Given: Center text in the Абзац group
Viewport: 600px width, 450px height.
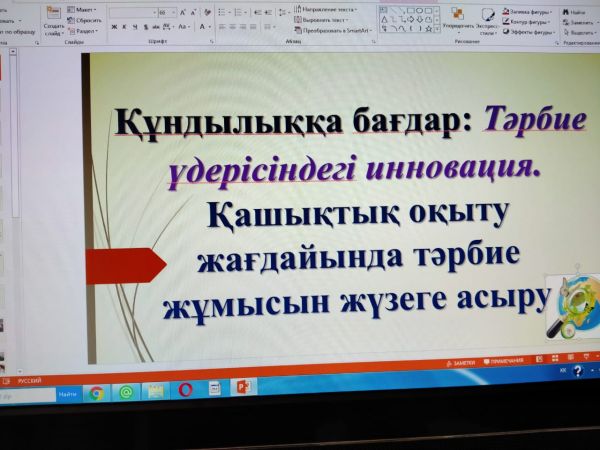Looking at the screenshot, I should coord(233,27).
